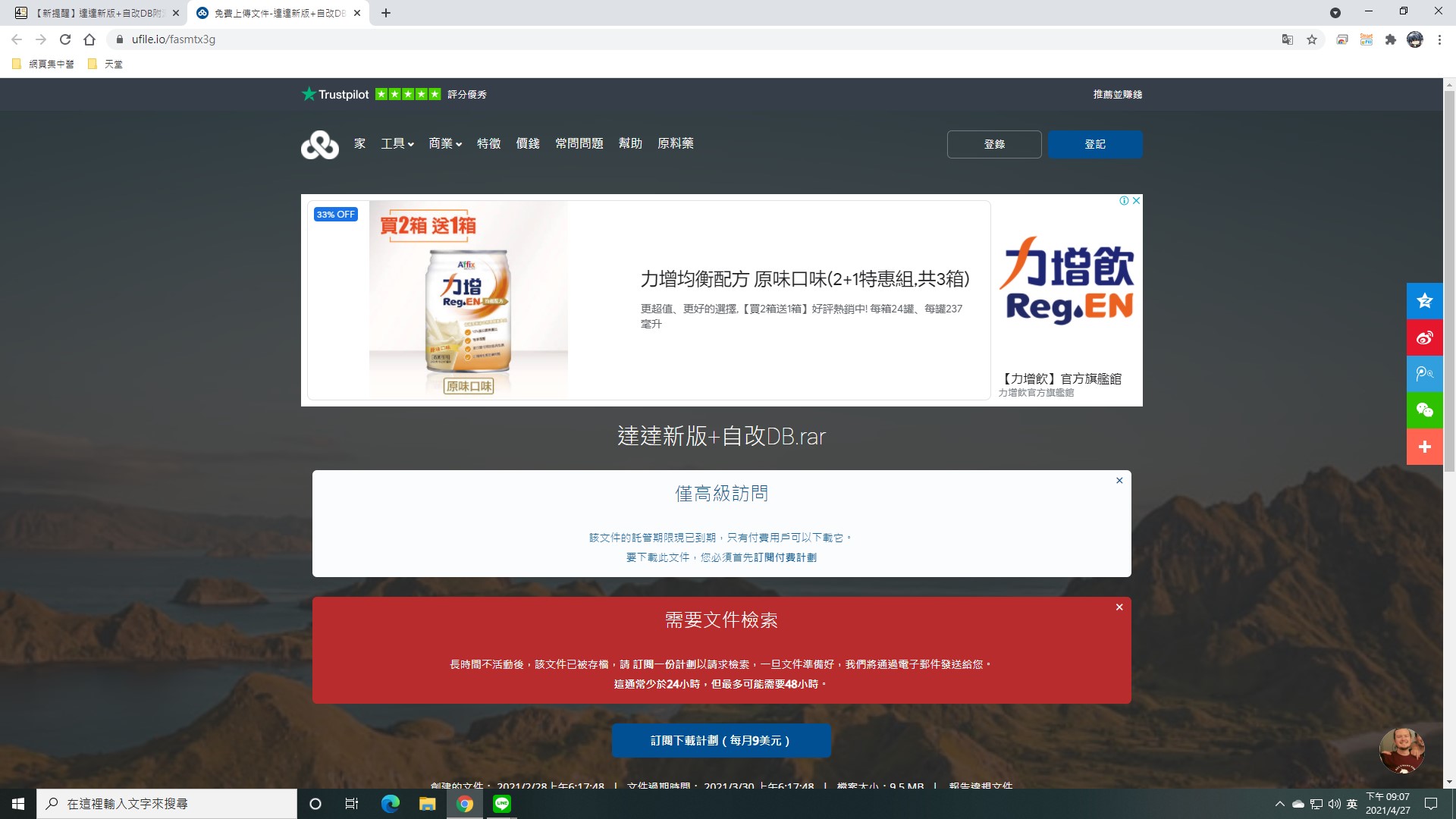The height and width of the screenshot is (819, 1456).
Task: Open the 價錢 pricing page
Action: coord(528,143)
